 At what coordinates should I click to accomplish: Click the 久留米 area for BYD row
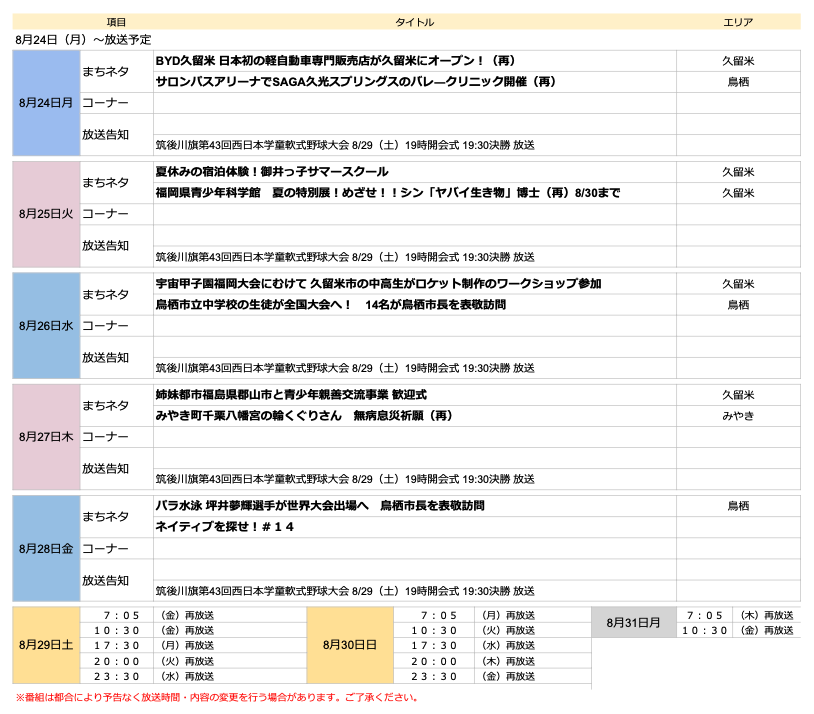(738, 61)
